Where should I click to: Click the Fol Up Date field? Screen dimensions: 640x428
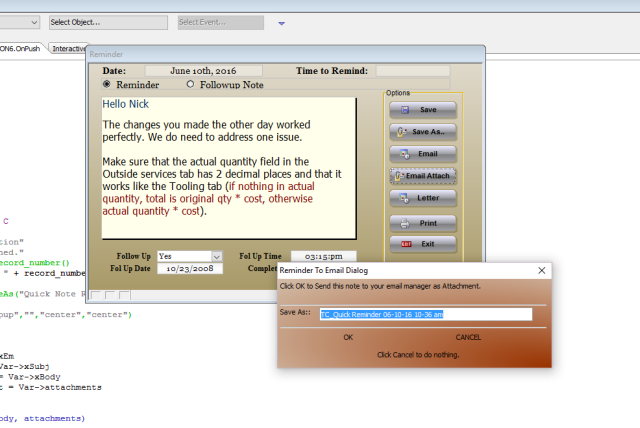189,271
